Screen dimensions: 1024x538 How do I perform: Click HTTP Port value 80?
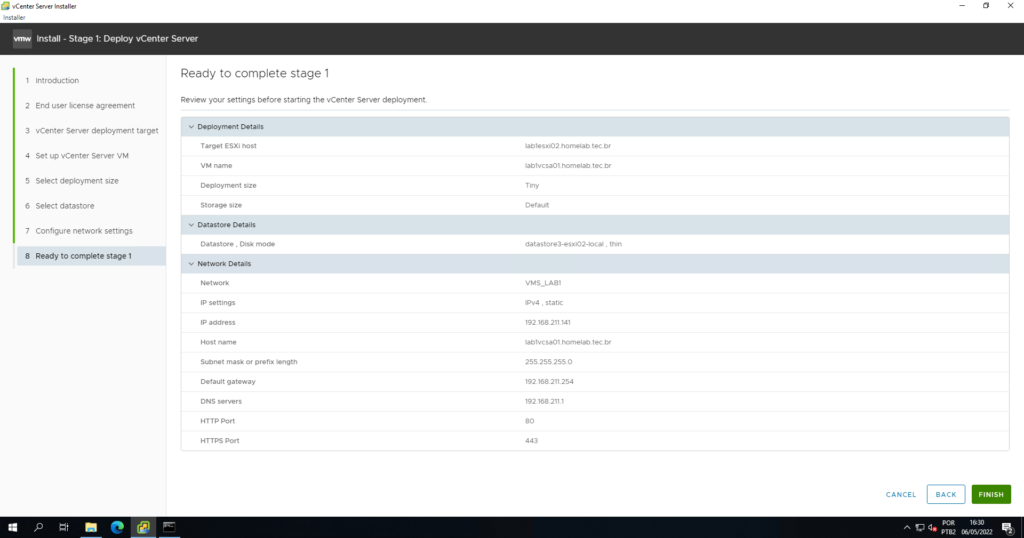pos(529,421)
